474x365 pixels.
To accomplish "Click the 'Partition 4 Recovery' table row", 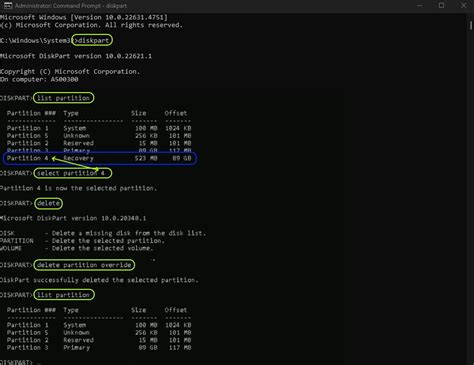I will coord(99,158).
